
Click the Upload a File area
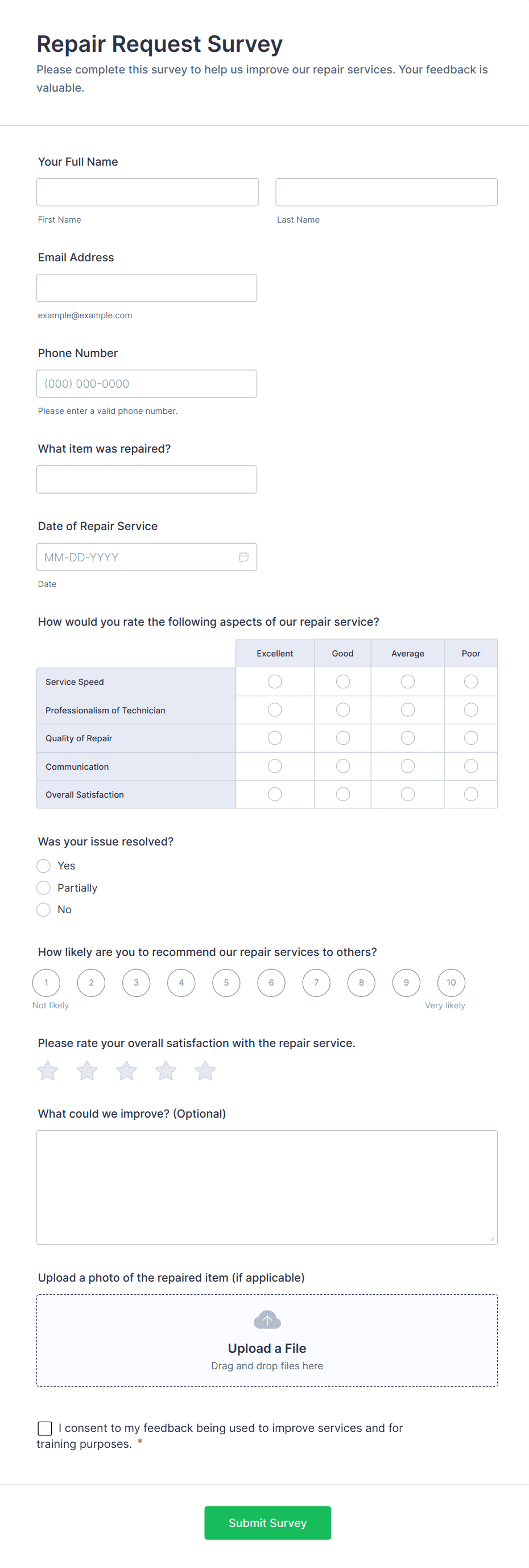click(x=267, y=1348)
